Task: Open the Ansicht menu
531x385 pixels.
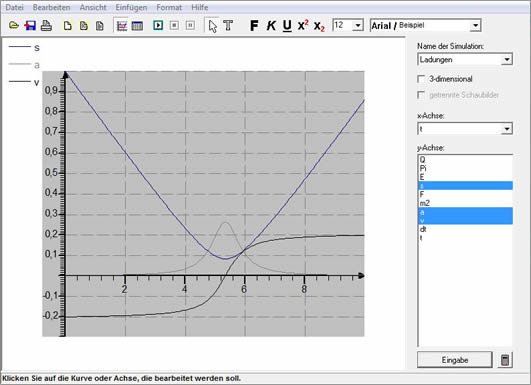Action: [93, 7]
